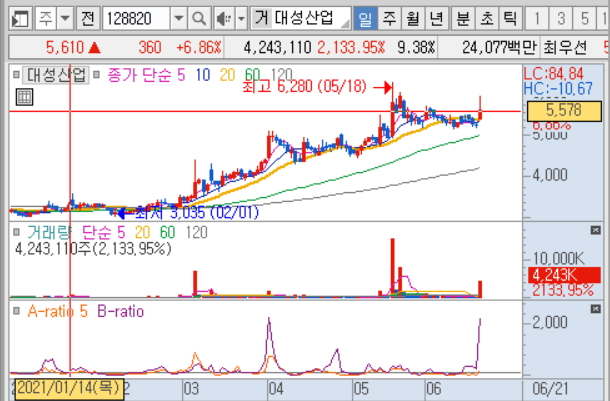The height and width of the screenshot is (401, 610).
Task: Select the 주 weekly chart tab
Action: (x=389, y=18)
